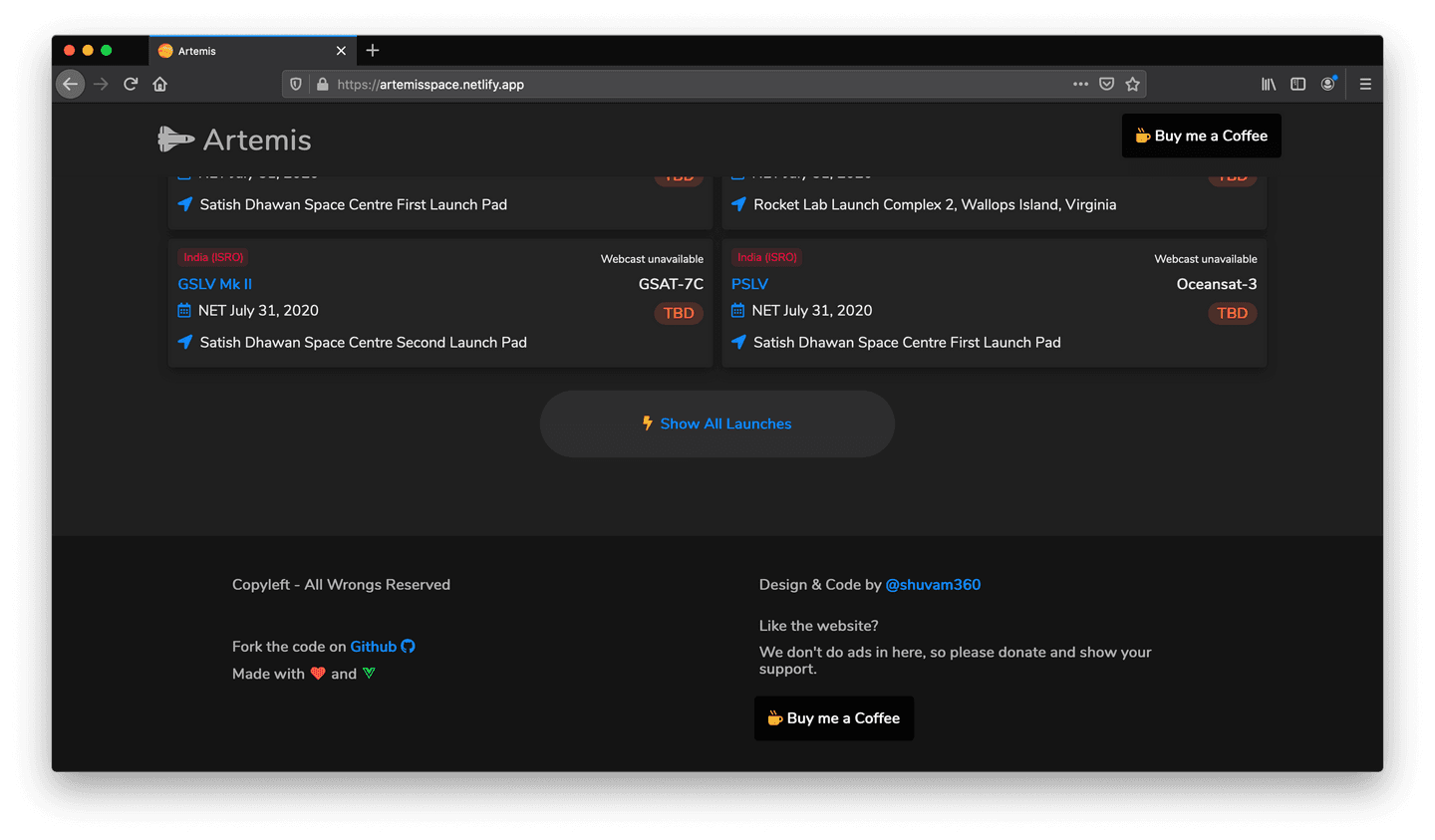Viewport: 1435px width, 840px height.
Task: Click the Artemis space shuttle logo
Action: click(x=175, y=140)
